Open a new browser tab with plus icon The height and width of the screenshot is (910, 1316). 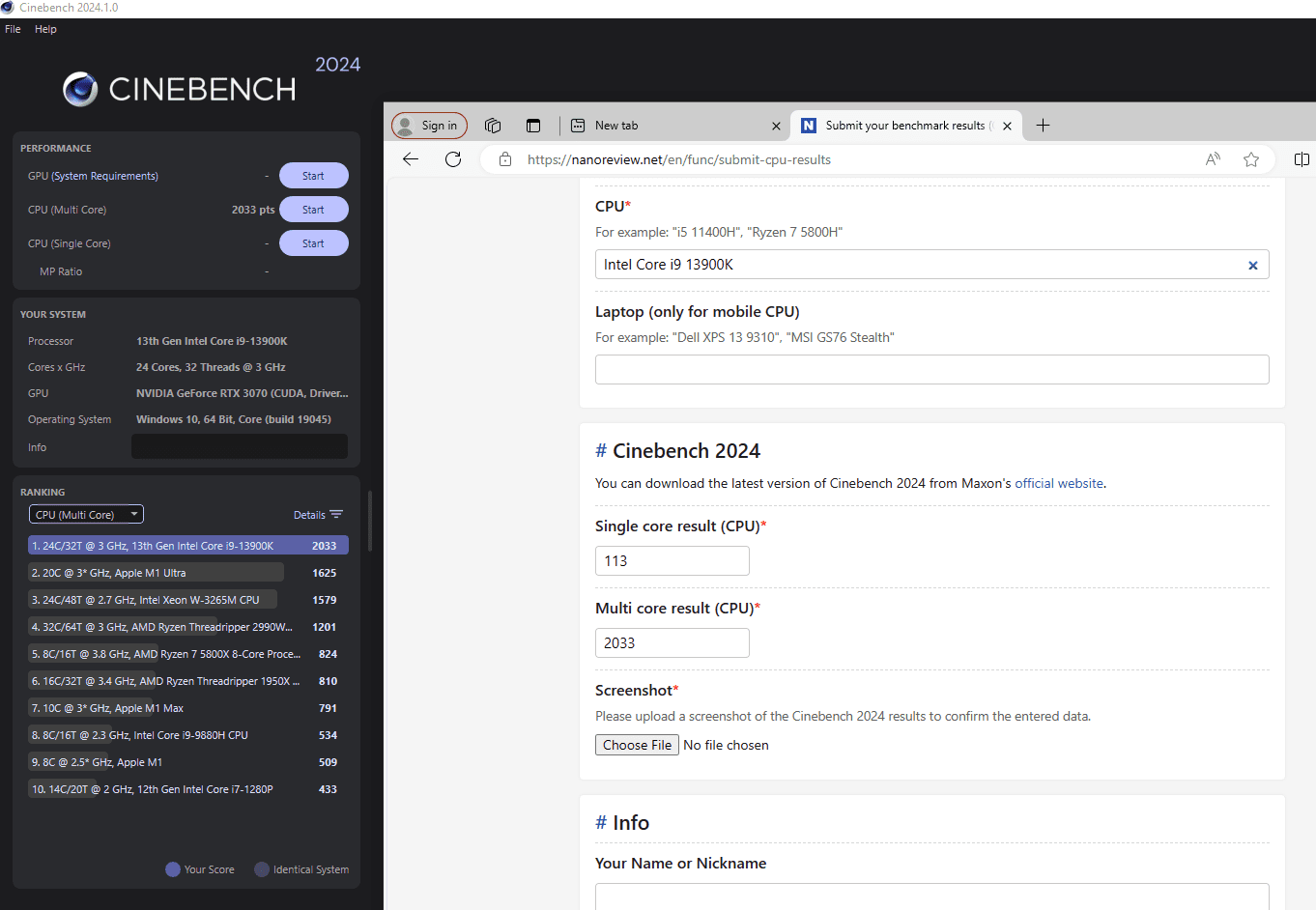(x=1043, y=125)
